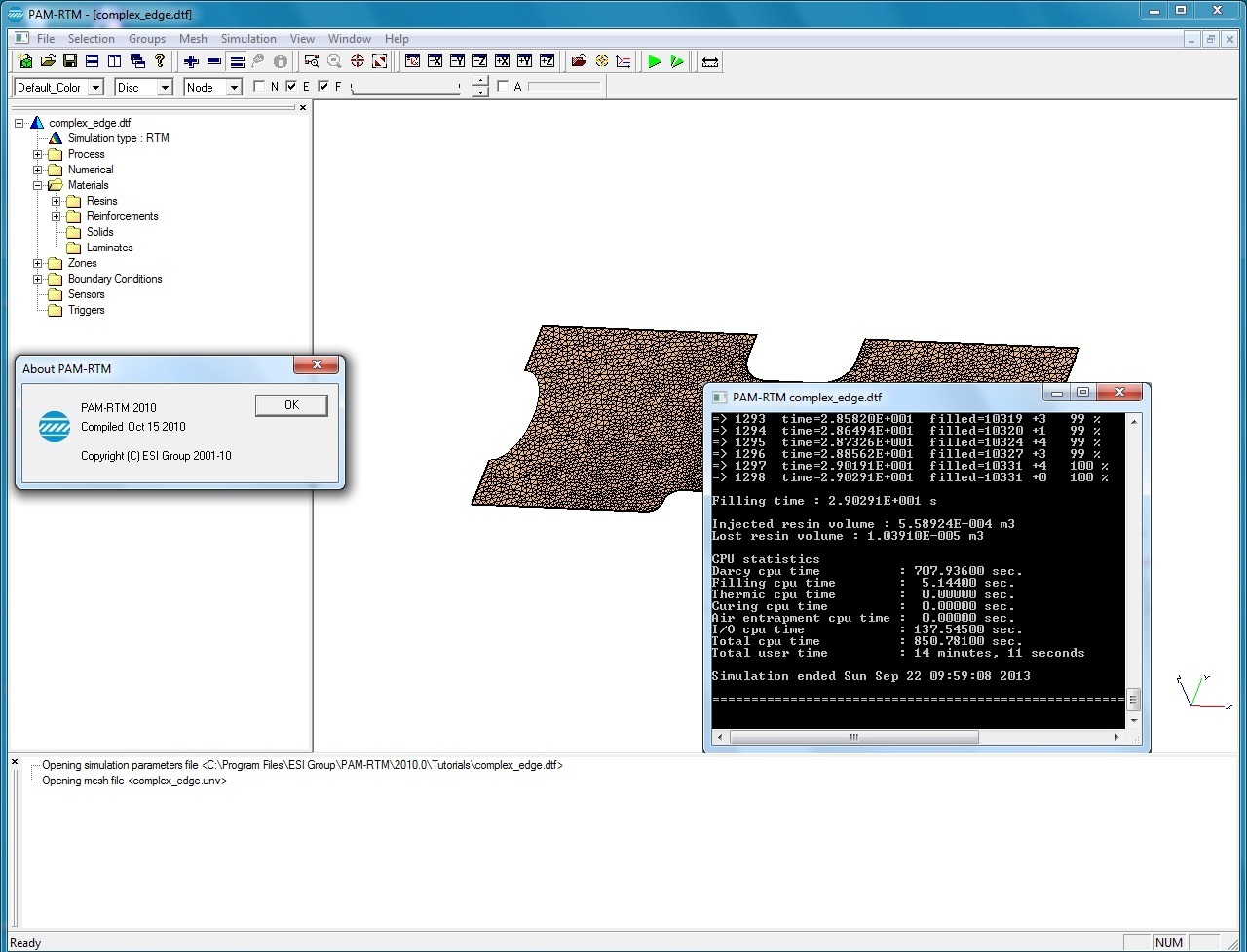
Task: Click the second green play-restart icon
Action: (x=677, y=61)
